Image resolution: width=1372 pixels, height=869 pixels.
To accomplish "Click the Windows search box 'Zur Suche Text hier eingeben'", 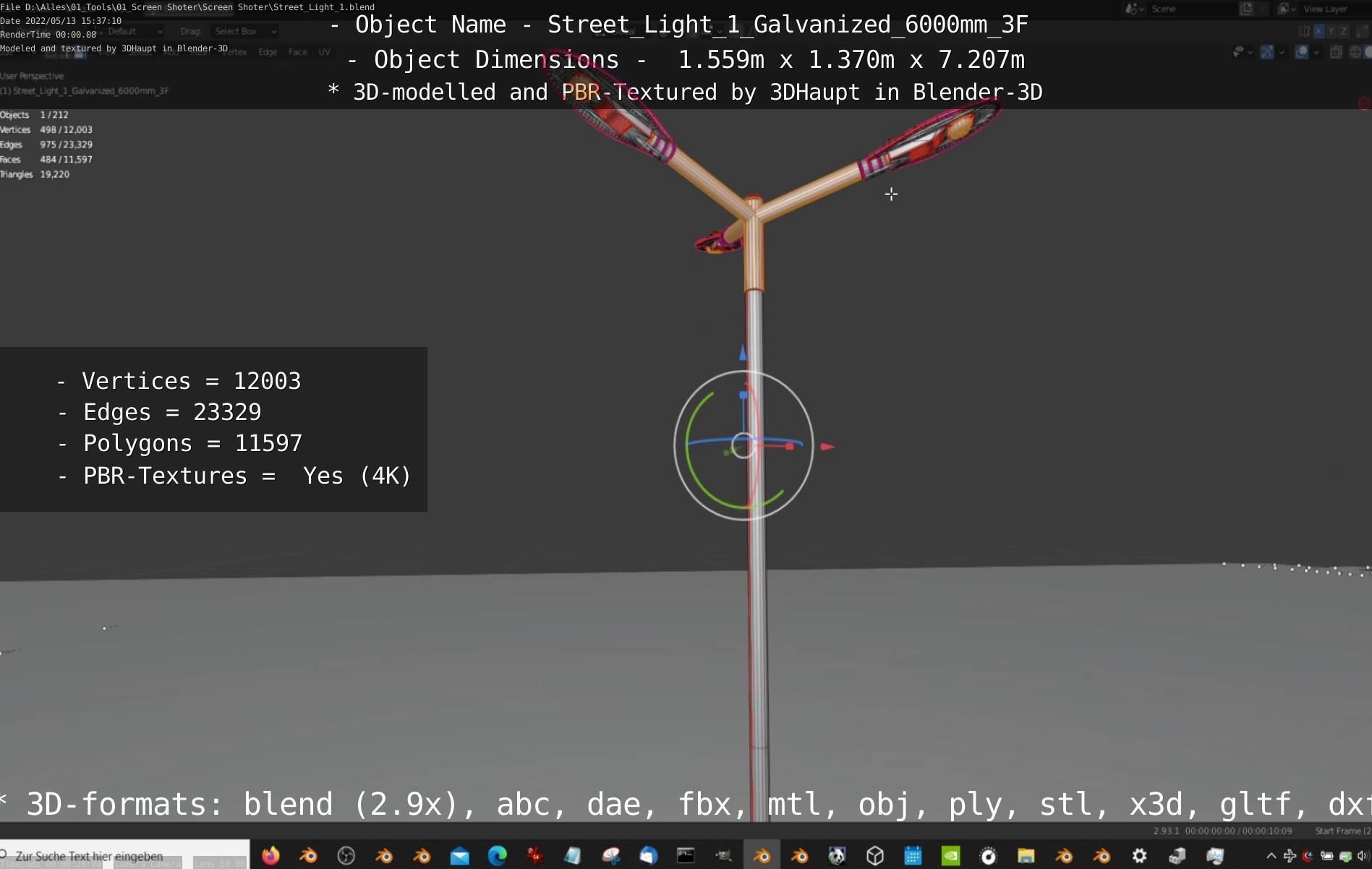I will click(124, 856).
